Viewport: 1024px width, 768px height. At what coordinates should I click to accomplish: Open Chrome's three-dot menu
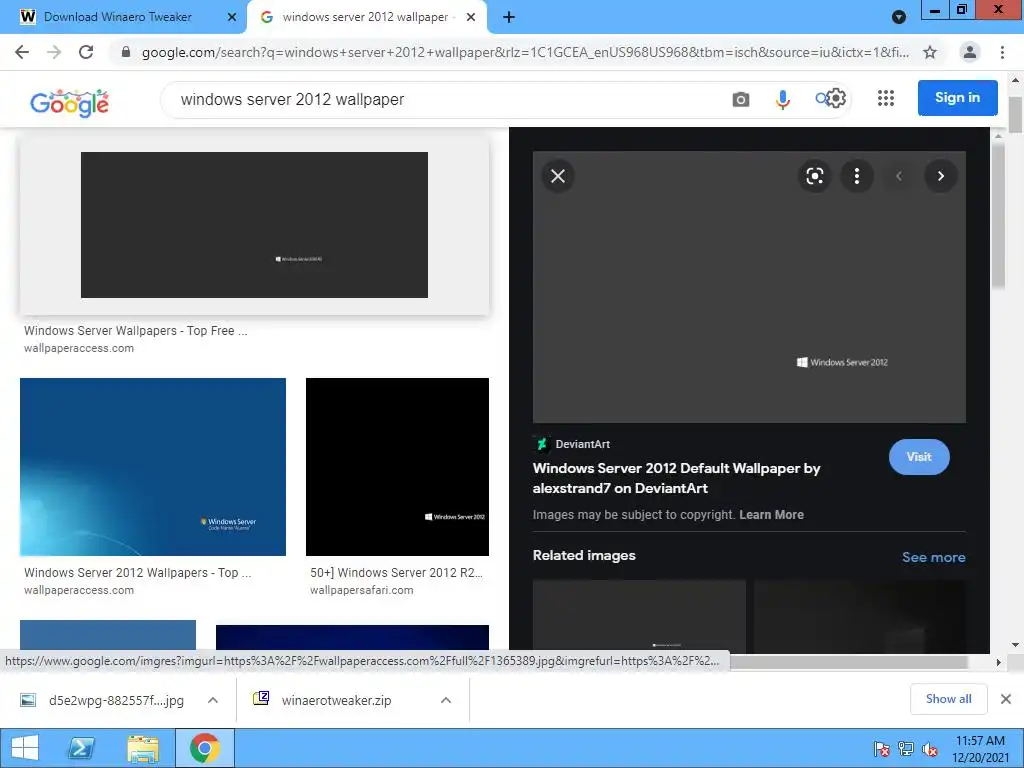tap(1002, 52)
